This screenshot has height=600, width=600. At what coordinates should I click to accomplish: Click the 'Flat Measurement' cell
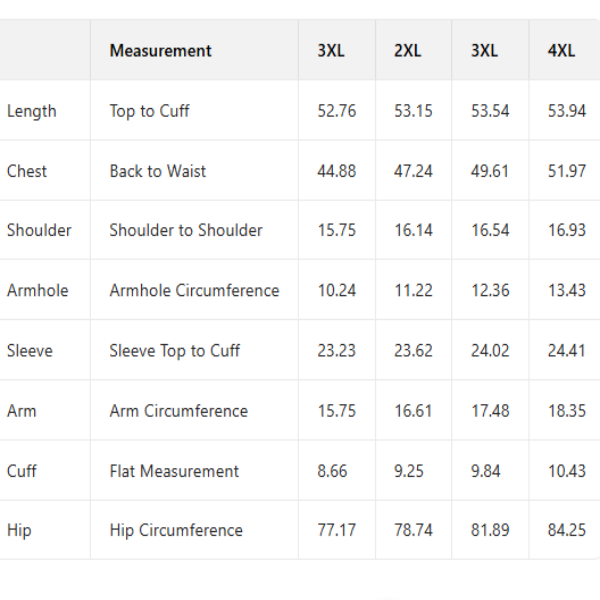(x=174, y=471)
